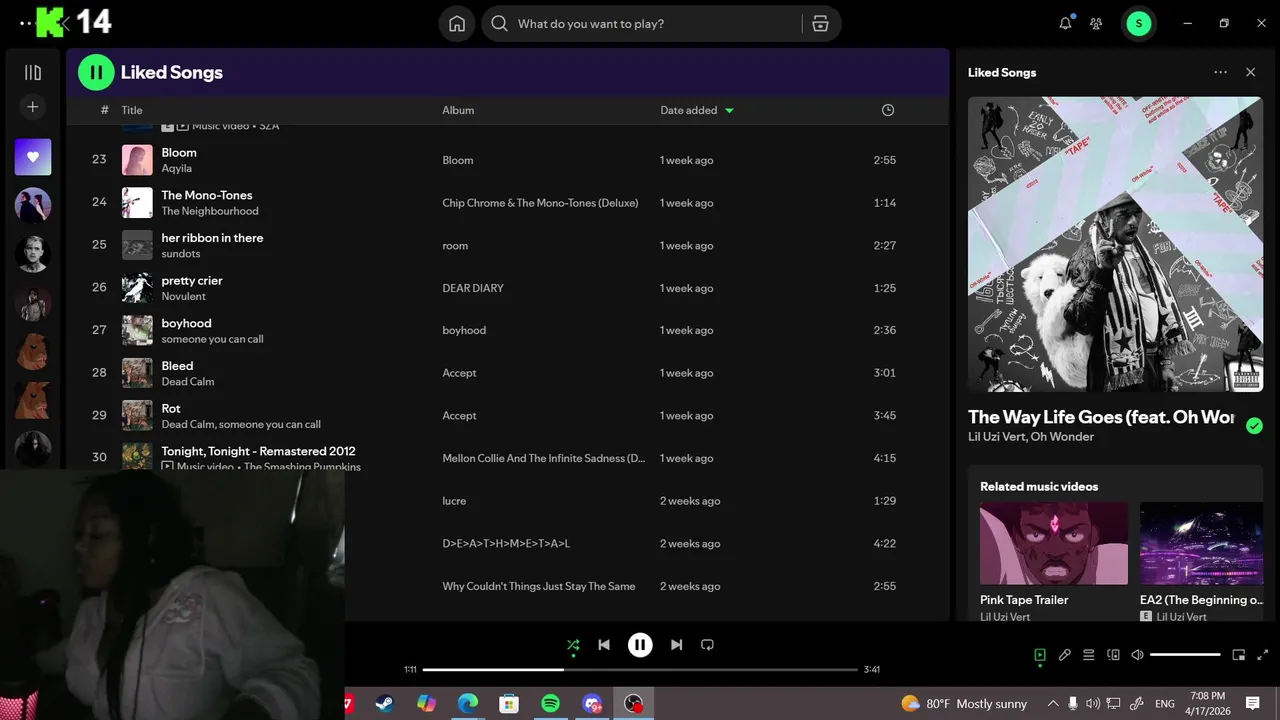Switch the ENG input language

[1165, 704]
